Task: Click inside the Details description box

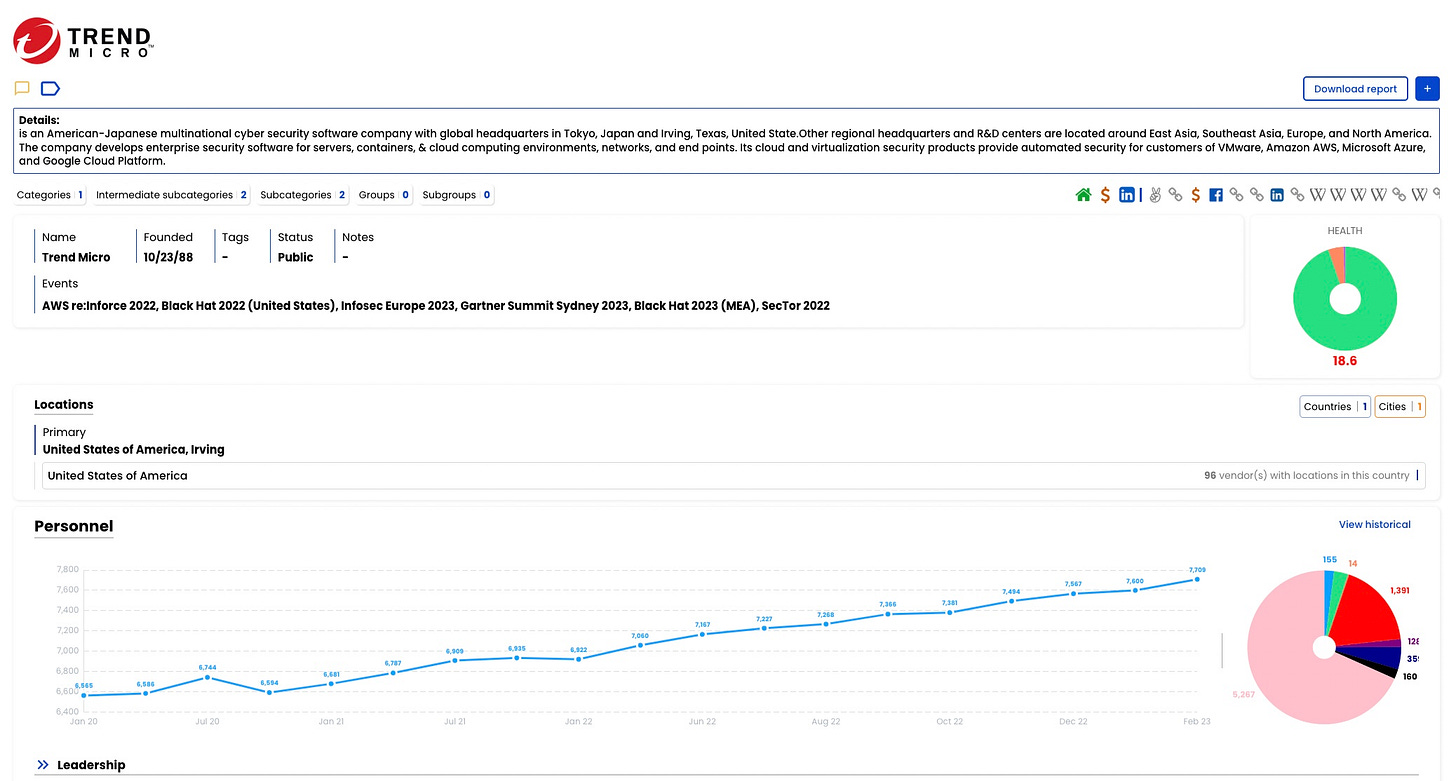Action: click(x=727, y=140)
